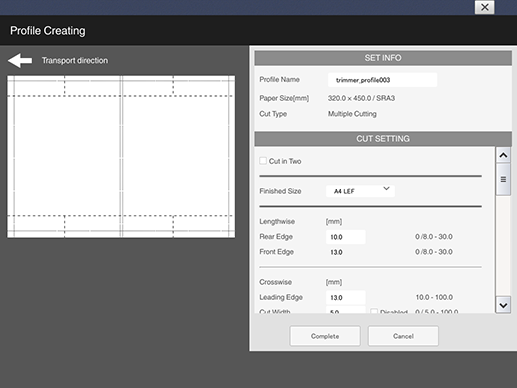
Task: Grab the Cut Setting scrollbar thumb
Action: tap(503, 179)
